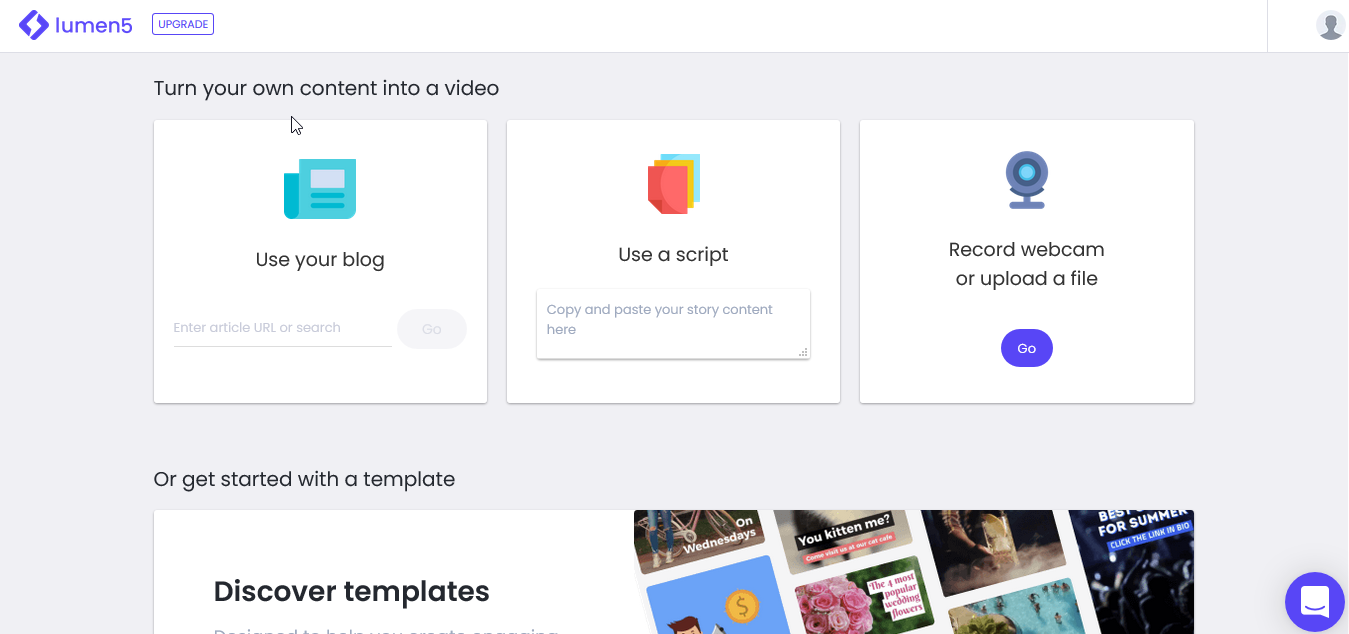Open the user profile avatar menu
This screenshot has height=634, width=1349.
coord(1330,25)
